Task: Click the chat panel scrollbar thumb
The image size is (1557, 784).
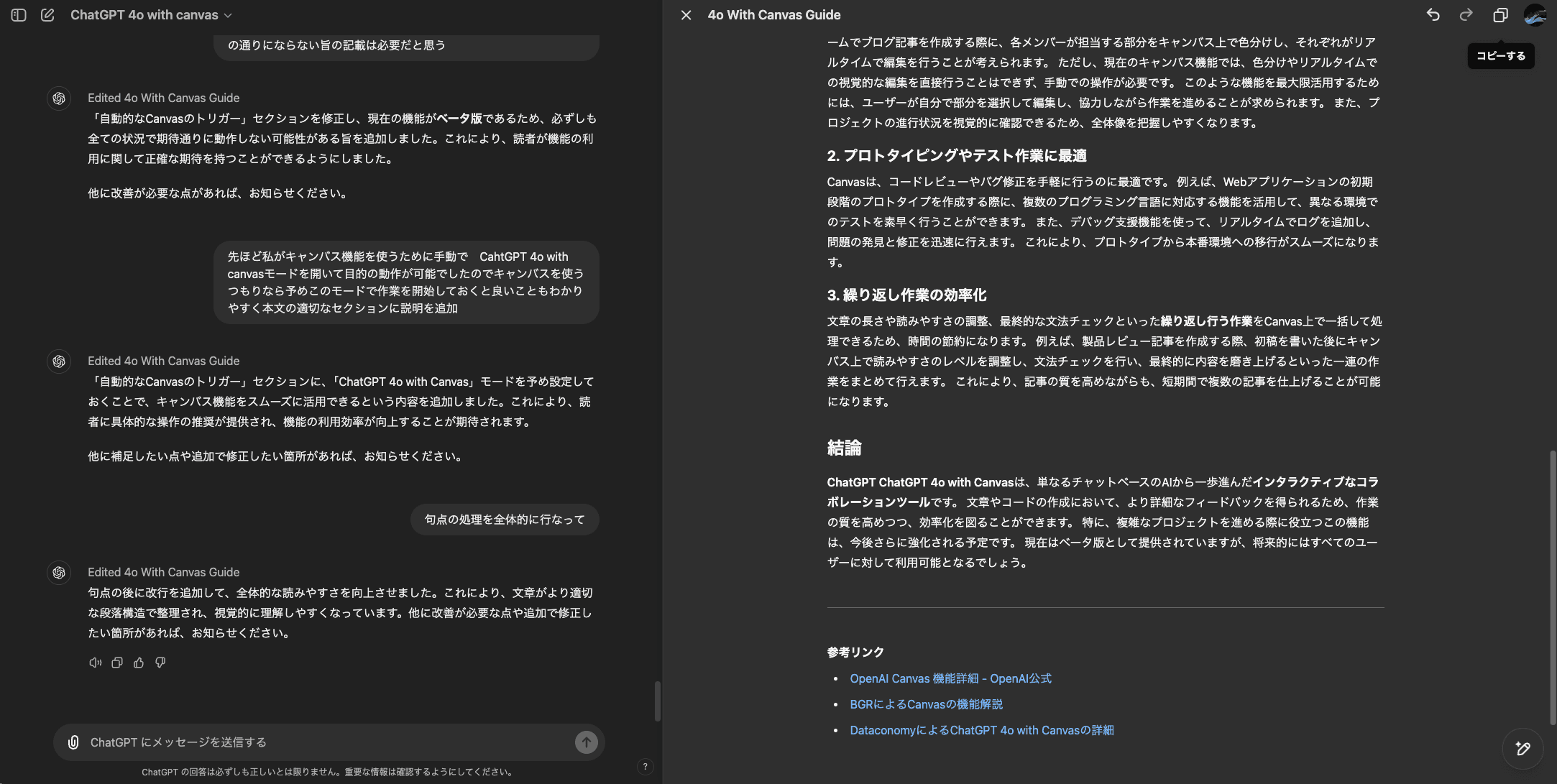Action: (657, 701)
